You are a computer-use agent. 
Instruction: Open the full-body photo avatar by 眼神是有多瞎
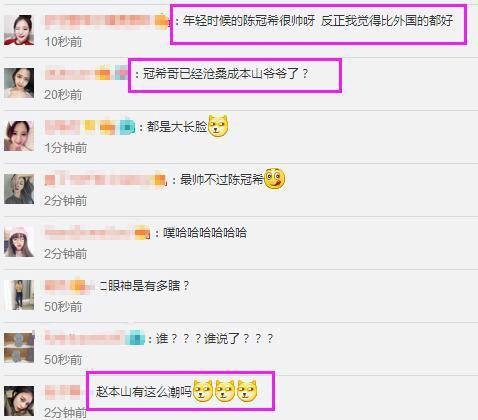(x=19, y=295)
